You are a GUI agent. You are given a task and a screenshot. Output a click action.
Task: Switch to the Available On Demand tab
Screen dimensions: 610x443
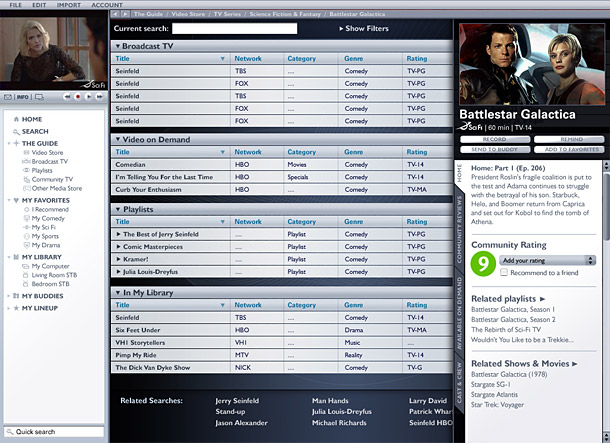coord(459,313)
